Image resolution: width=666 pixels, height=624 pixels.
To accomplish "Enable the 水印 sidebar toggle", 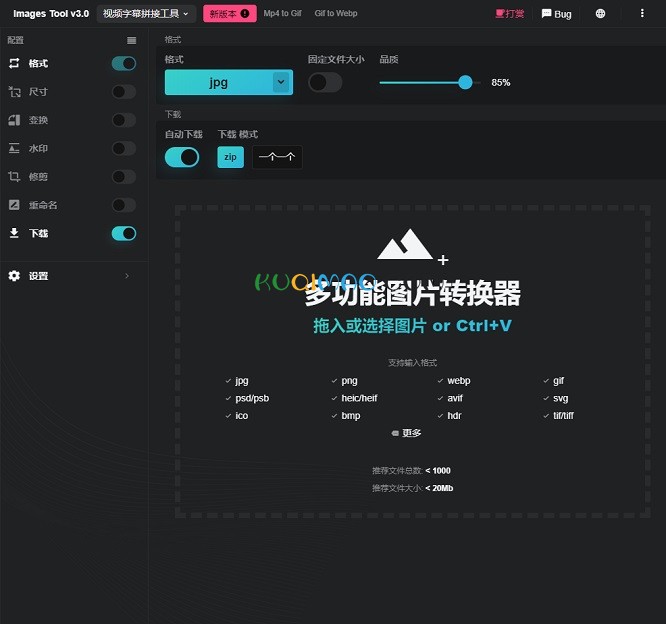I will (x=124, y=148).
